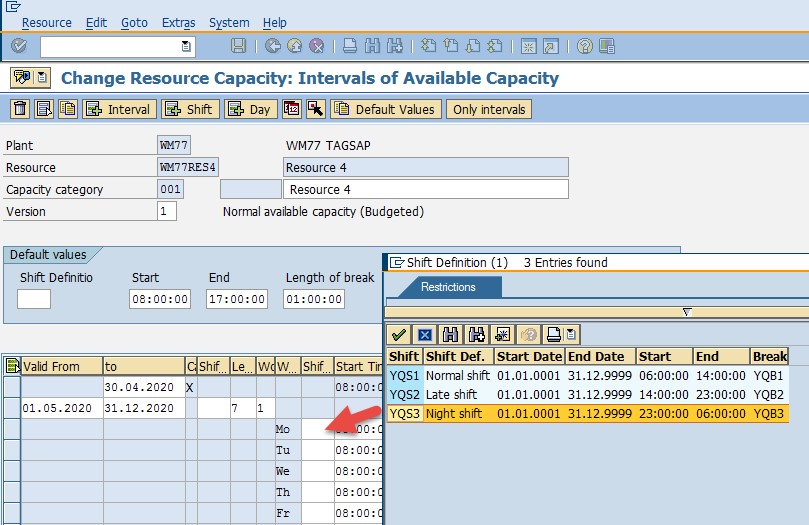Click the Select All icon beside the trash can

coord(44,109)
